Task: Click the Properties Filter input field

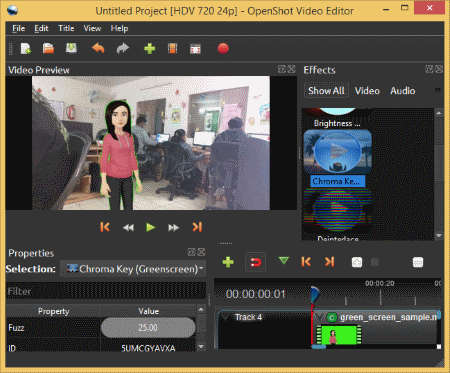Action: tap(106, 291)
